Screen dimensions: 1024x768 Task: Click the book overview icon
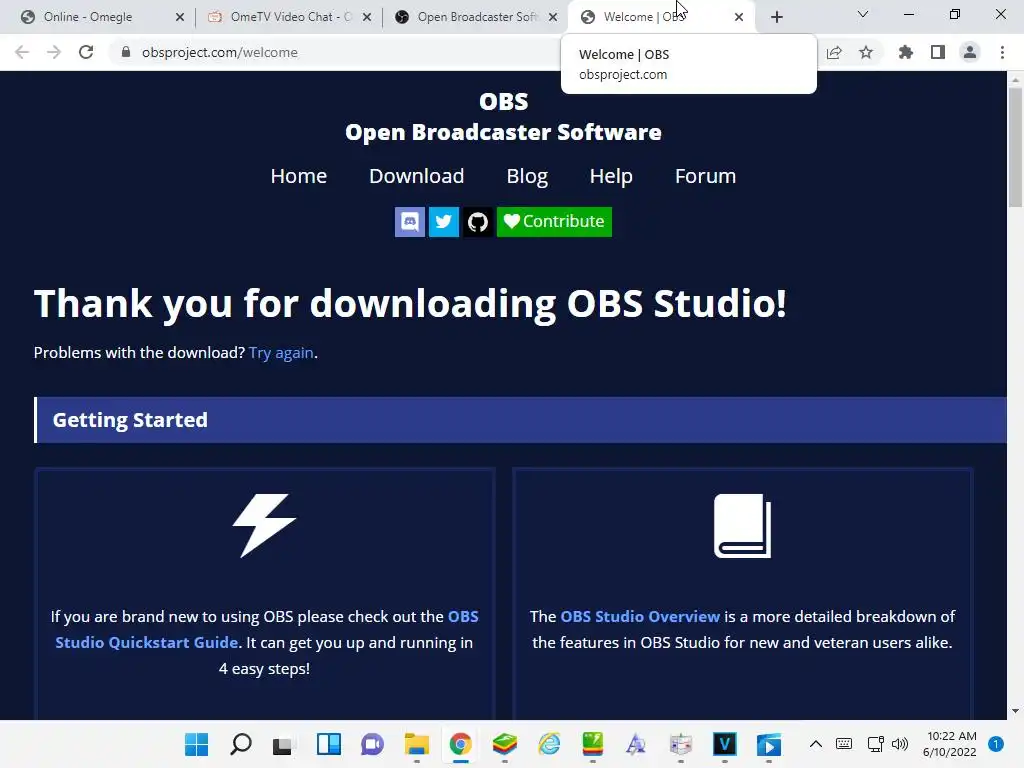(743, 526)
